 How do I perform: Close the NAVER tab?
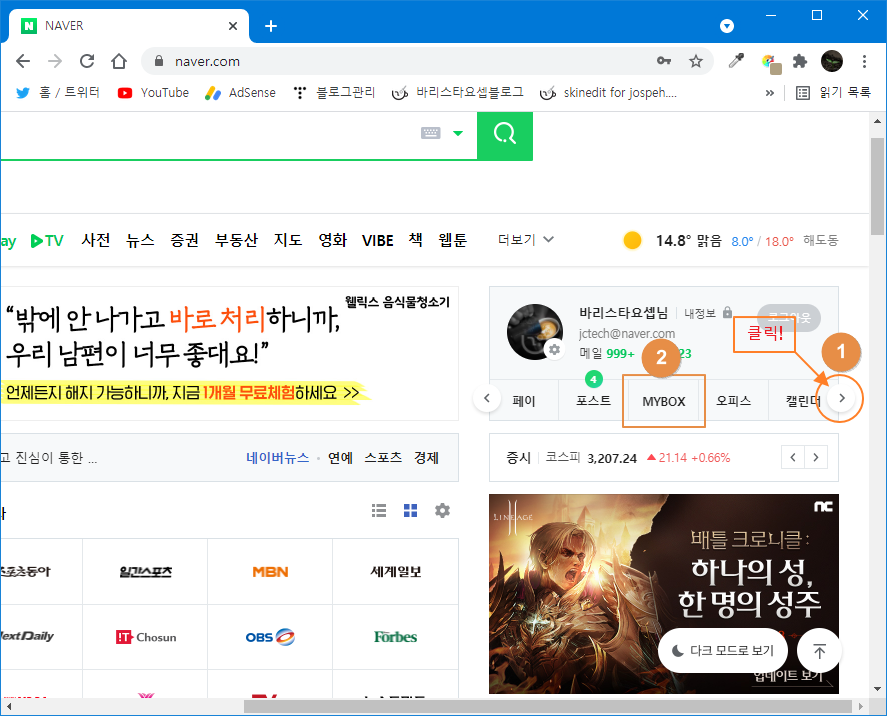[232, 26]
